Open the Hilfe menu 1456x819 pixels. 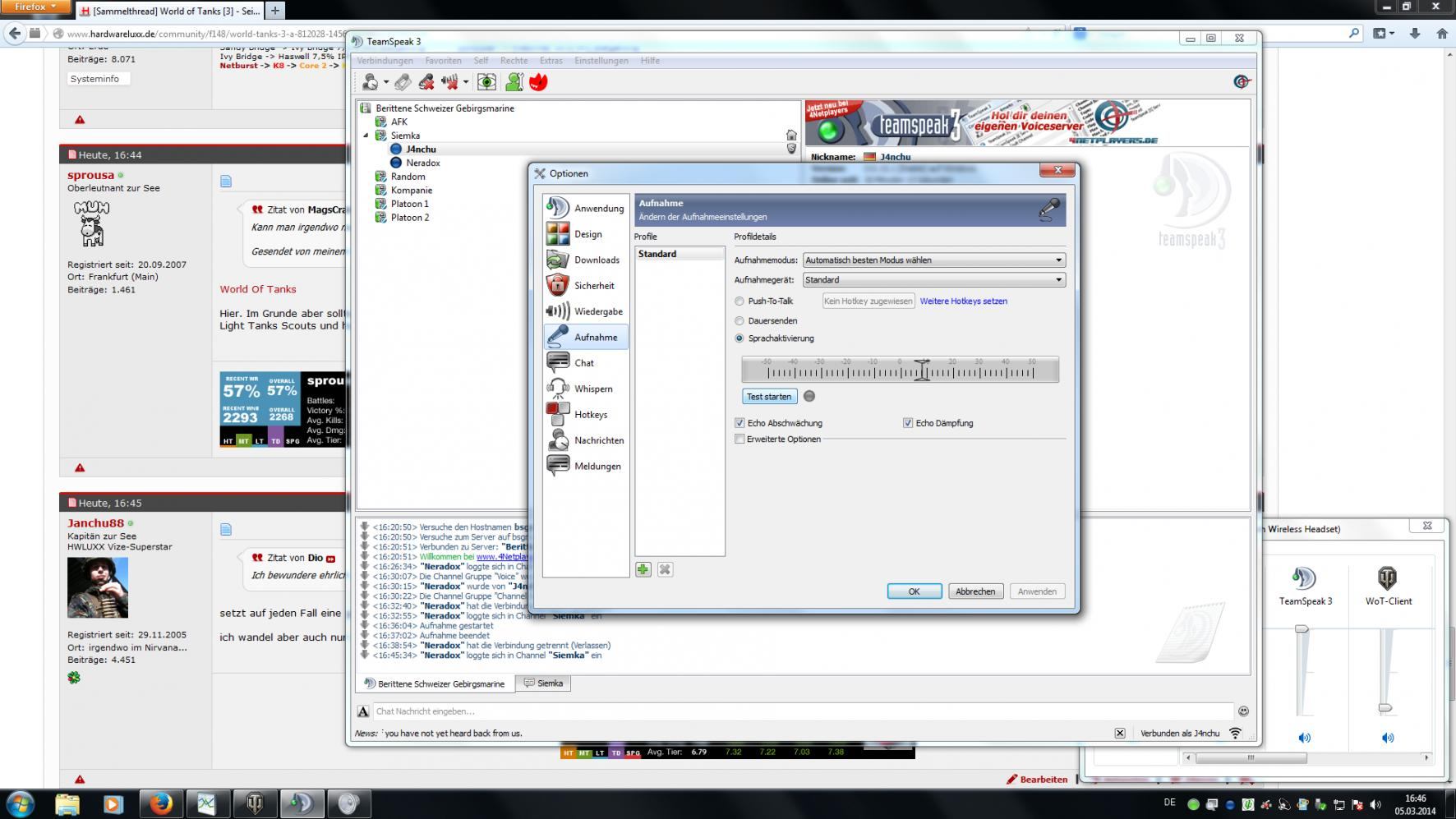[650, 61]
